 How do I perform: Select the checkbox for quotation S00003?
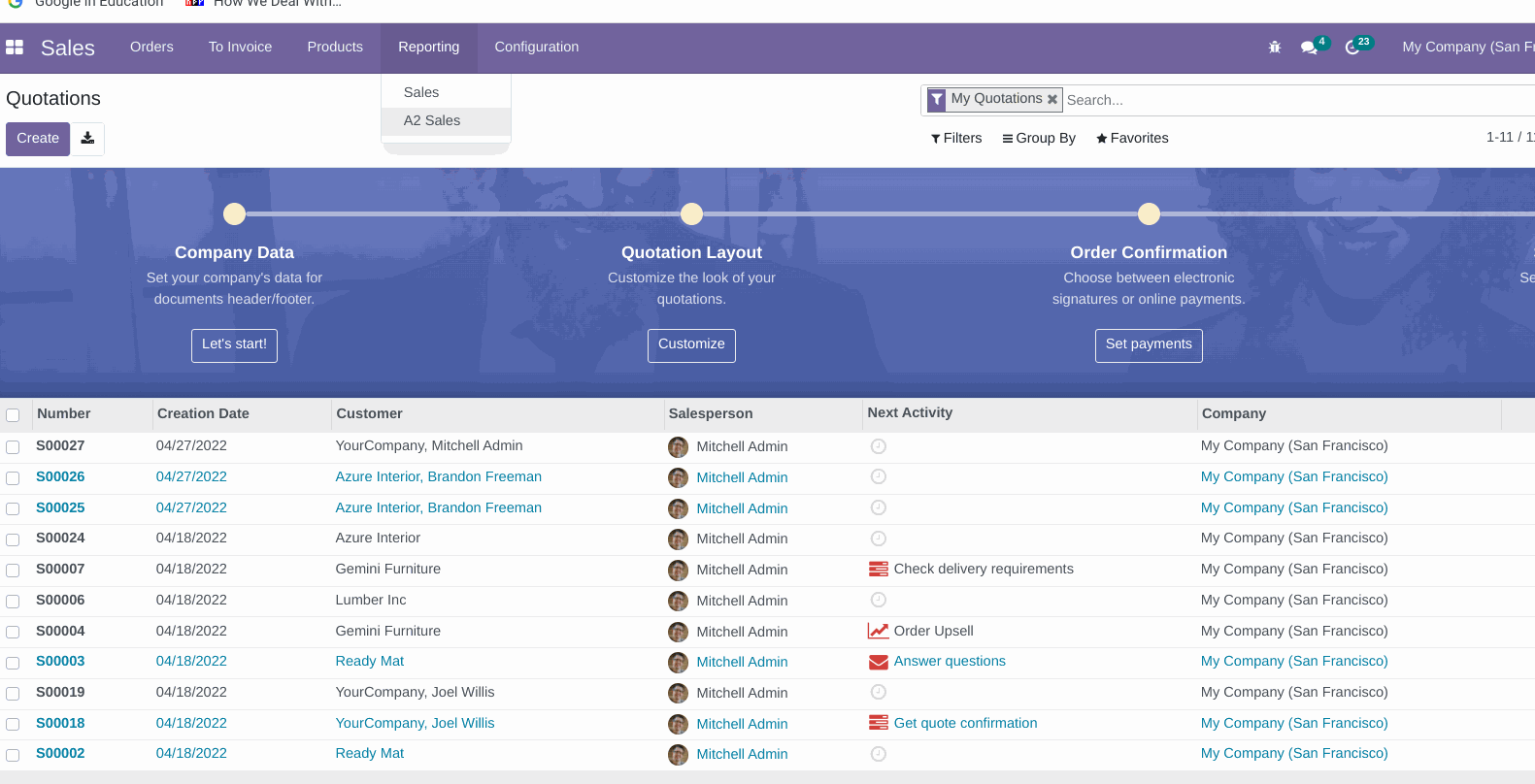(x=13, y=663)
